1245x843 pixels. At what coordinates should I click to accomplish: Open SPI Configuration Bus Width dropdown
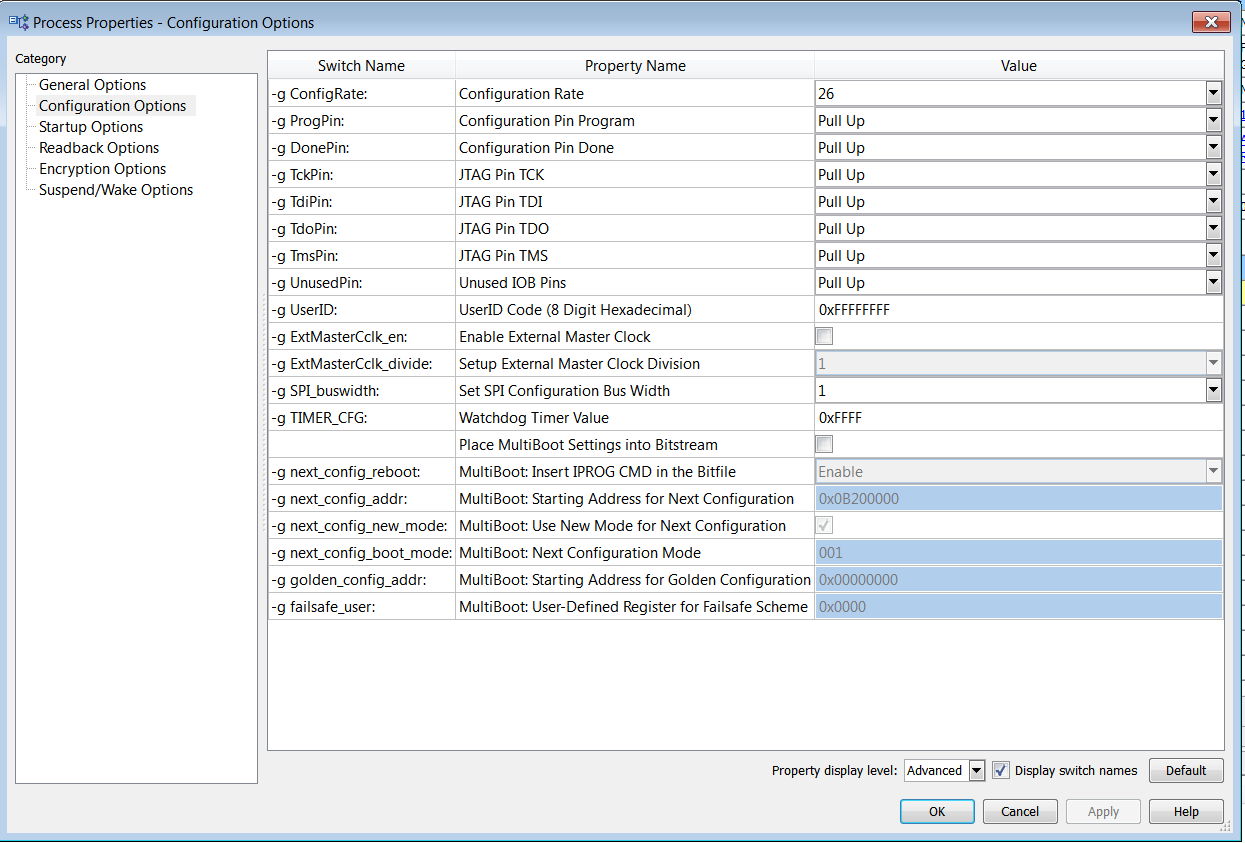click(x=1213, y=390)
